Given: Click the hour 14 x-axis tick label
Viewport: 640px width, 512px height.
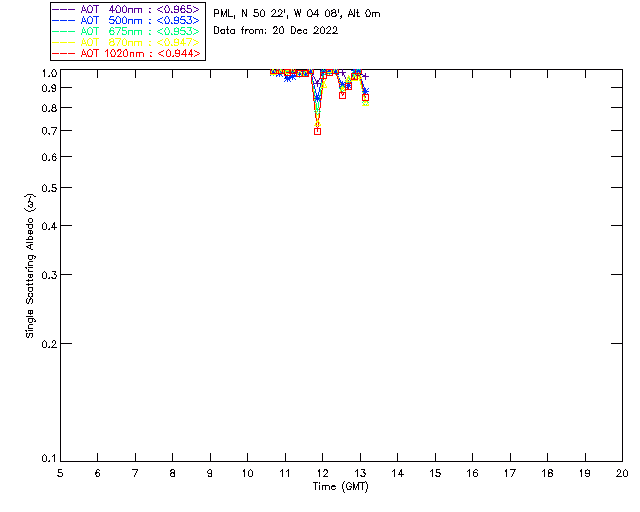Looking at the screenshot, I should pyautogui.click(x=398, y=473).
